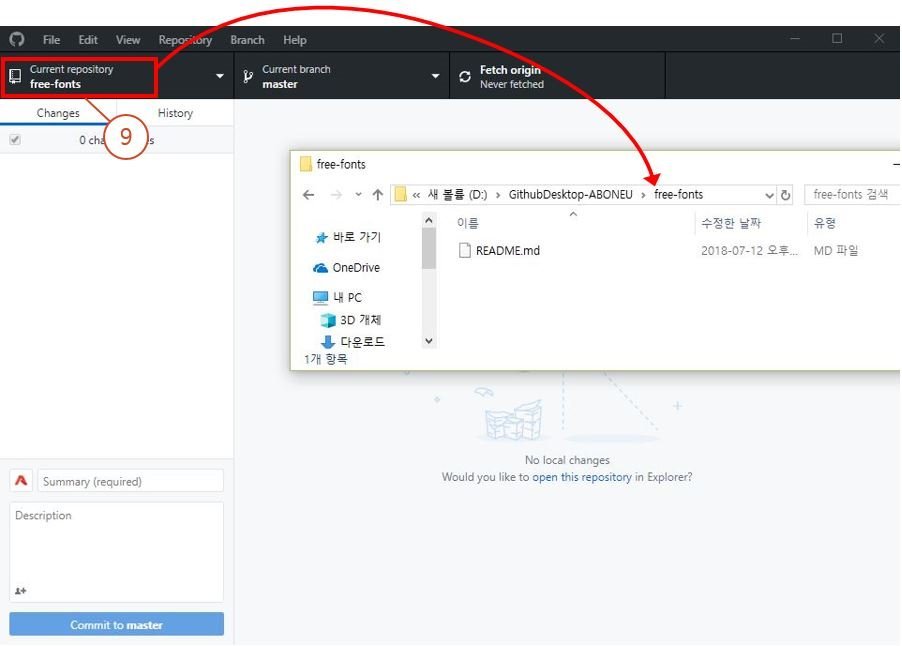
Task: Click the folder icon in address bar
Action: [400, 194]
